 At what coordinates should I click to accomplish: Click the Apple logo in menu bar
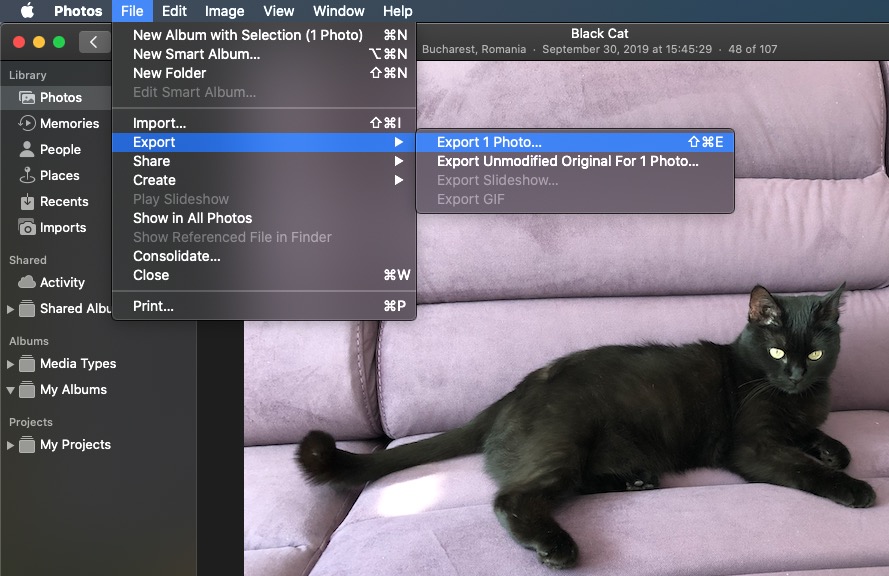(27, 11)
